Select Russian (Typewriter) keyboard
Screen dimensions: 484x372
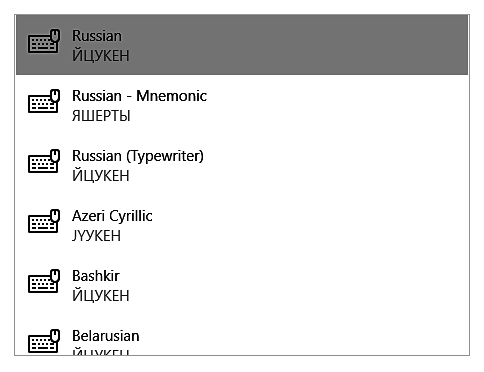point(242,165)
